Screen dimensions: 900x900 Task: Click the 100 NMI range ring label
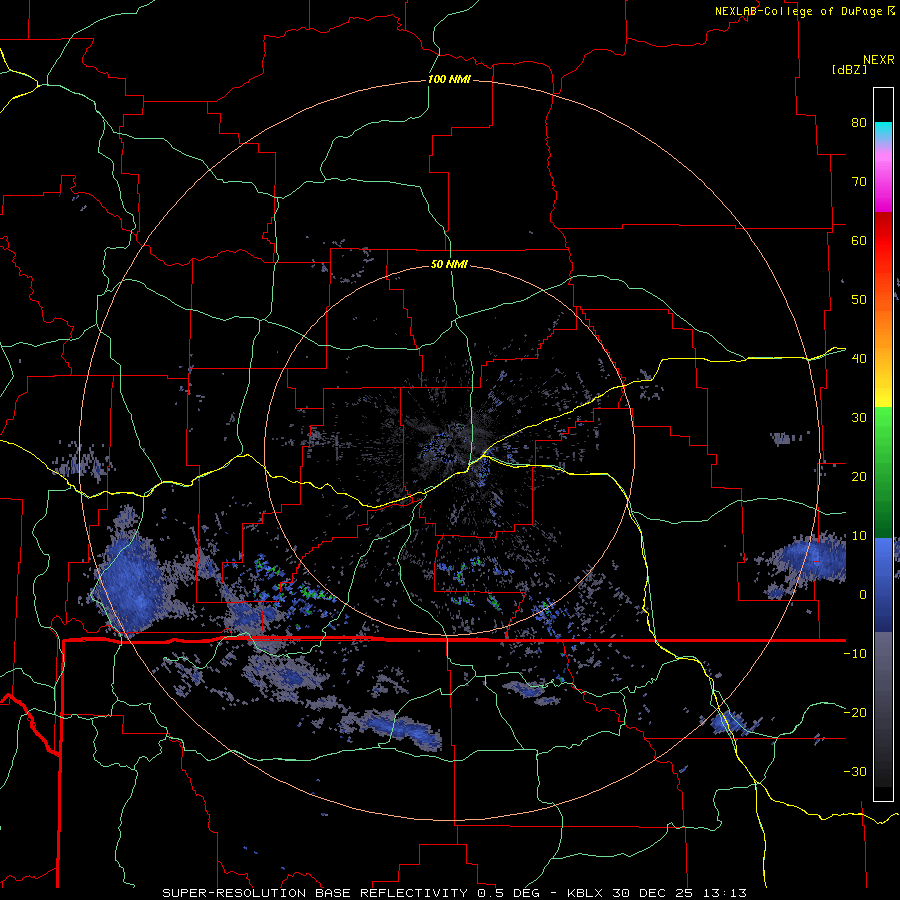[449, 79]
